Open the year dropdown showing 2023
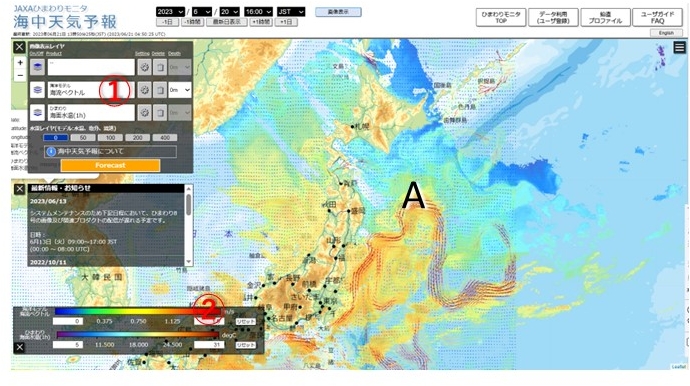 [170, 12]
